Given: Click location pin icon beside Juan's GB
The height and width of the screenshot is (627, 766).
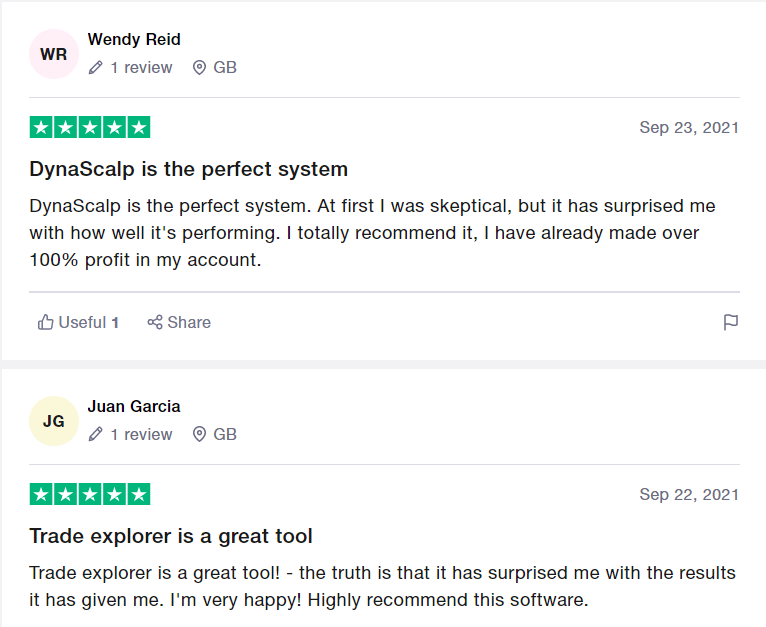Looking at the screenshot, I should coord(199,435).
